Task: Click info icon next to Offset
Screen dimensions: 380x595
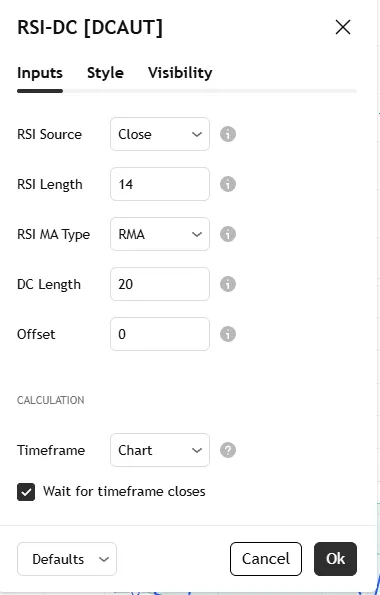Action: (x=228, y=334)
